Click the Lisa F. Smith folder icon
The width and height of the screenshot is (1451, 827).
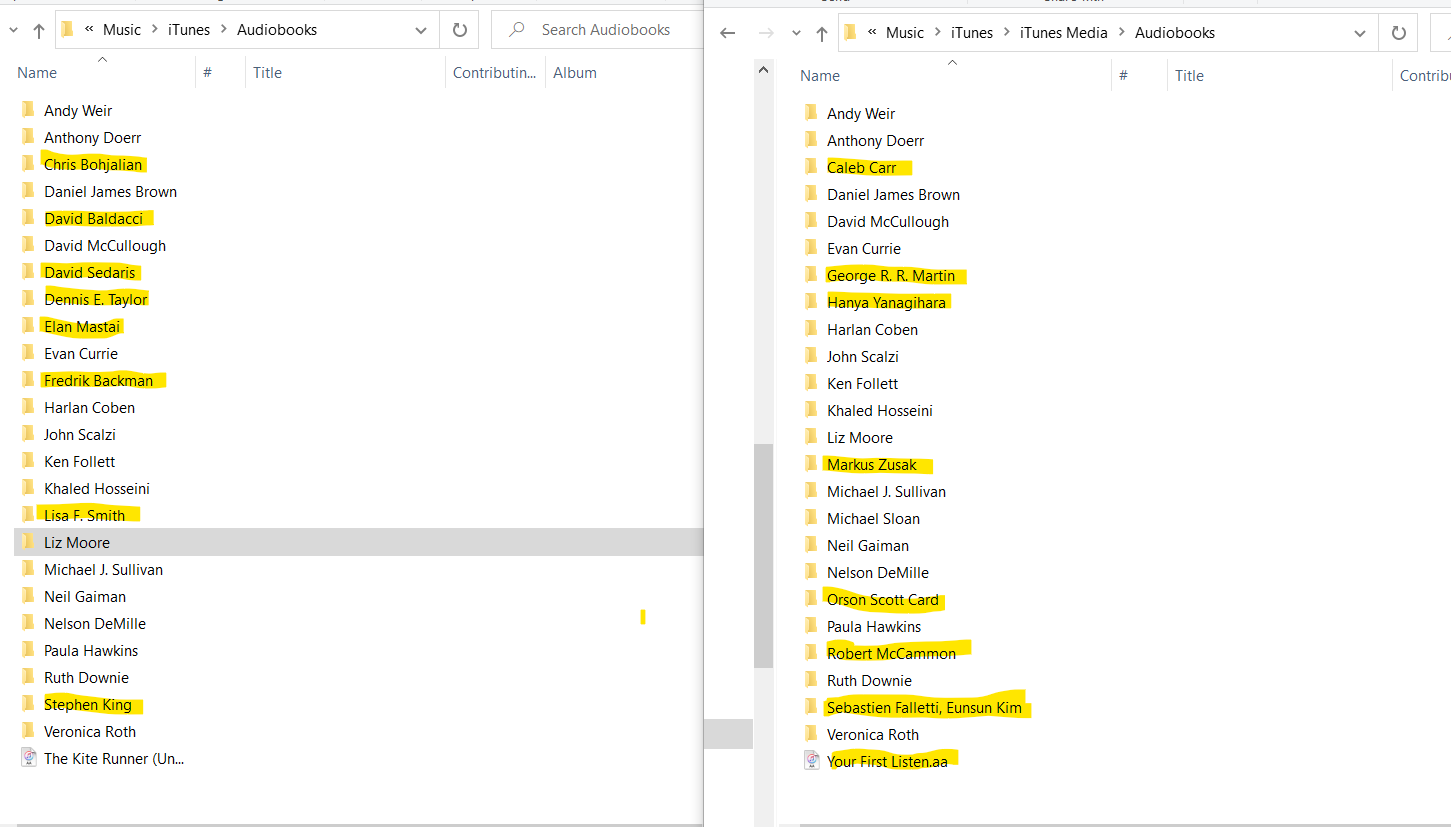coord(28,515)
